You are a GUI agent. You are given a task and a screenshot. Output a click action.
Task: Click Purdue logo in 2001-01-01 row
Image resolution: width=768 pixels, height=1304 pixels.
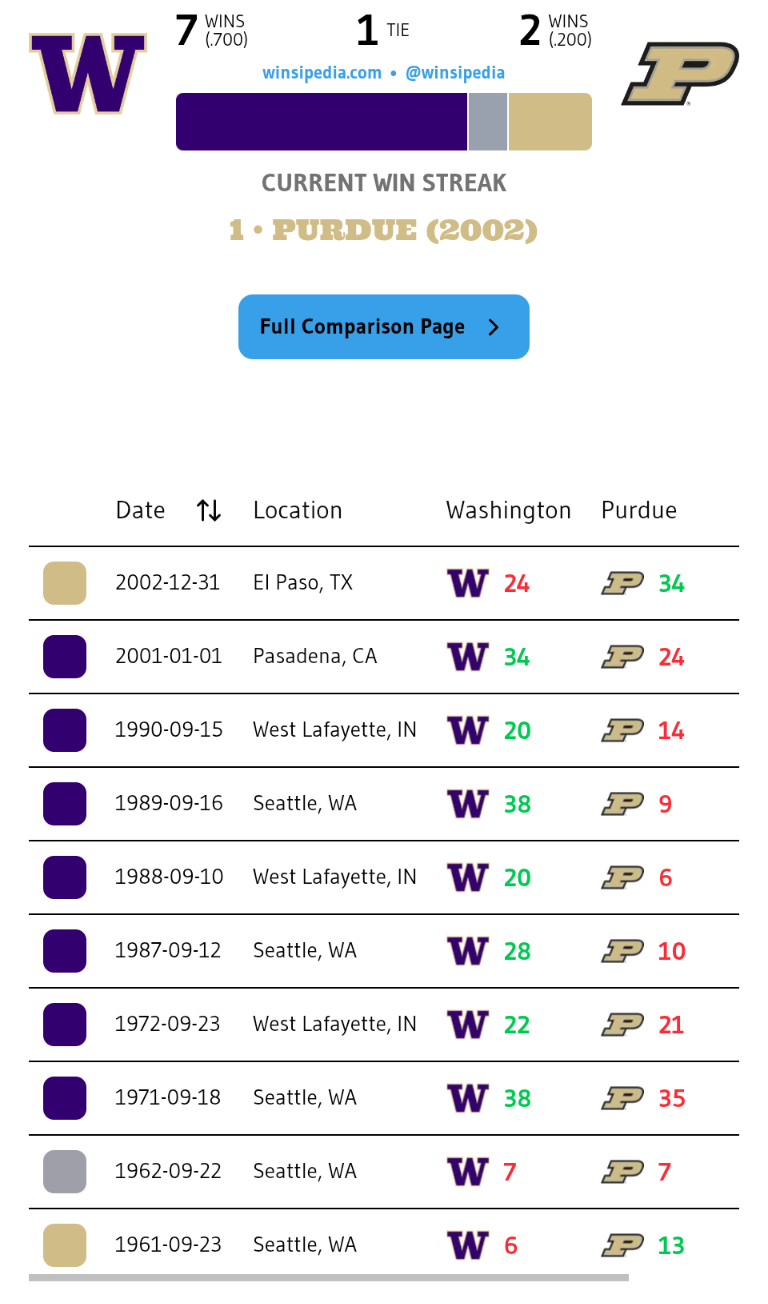pos(622,657)
